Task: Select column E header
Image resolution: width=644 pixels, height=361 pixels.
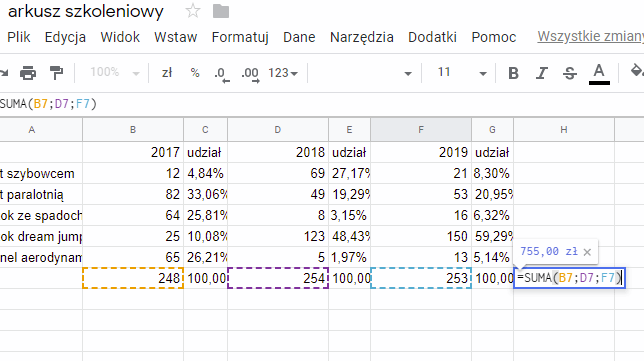Action: (350, 130)
